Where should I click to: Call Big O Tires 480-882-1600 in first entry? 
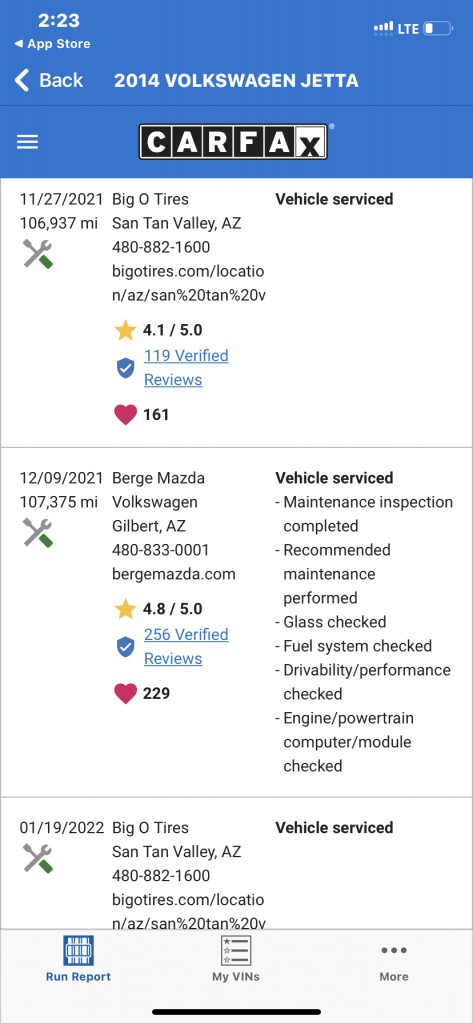point(161,248)
